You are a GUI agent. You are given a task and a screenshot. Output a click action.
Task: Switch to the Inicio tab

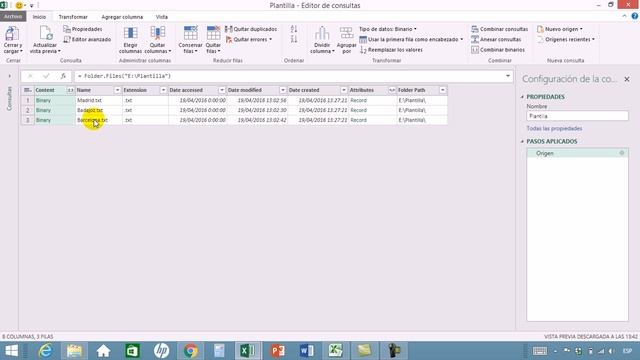click(x=39, y=17)
